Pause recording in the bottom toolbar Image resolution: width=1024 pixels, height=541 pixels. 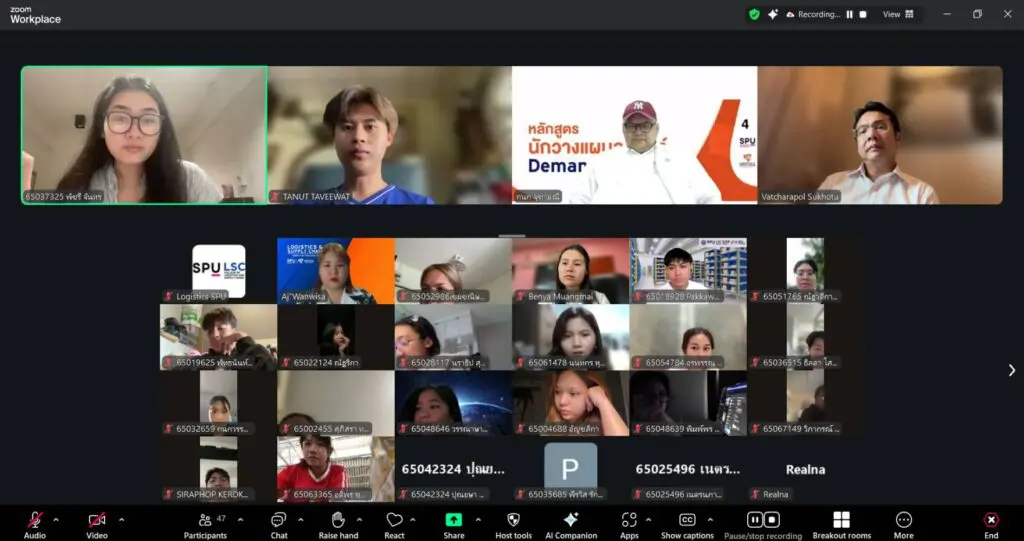(x=755, y=520)
